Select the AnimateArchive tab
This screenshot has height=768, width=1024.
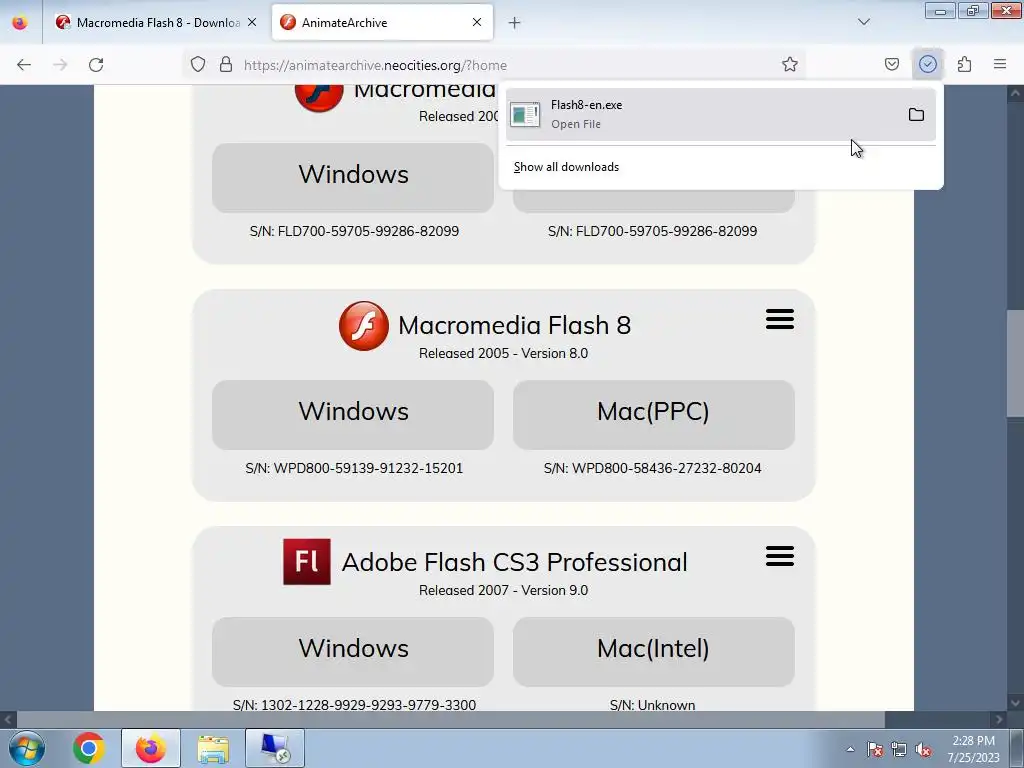pyautogui.click(x=382, y=23)
